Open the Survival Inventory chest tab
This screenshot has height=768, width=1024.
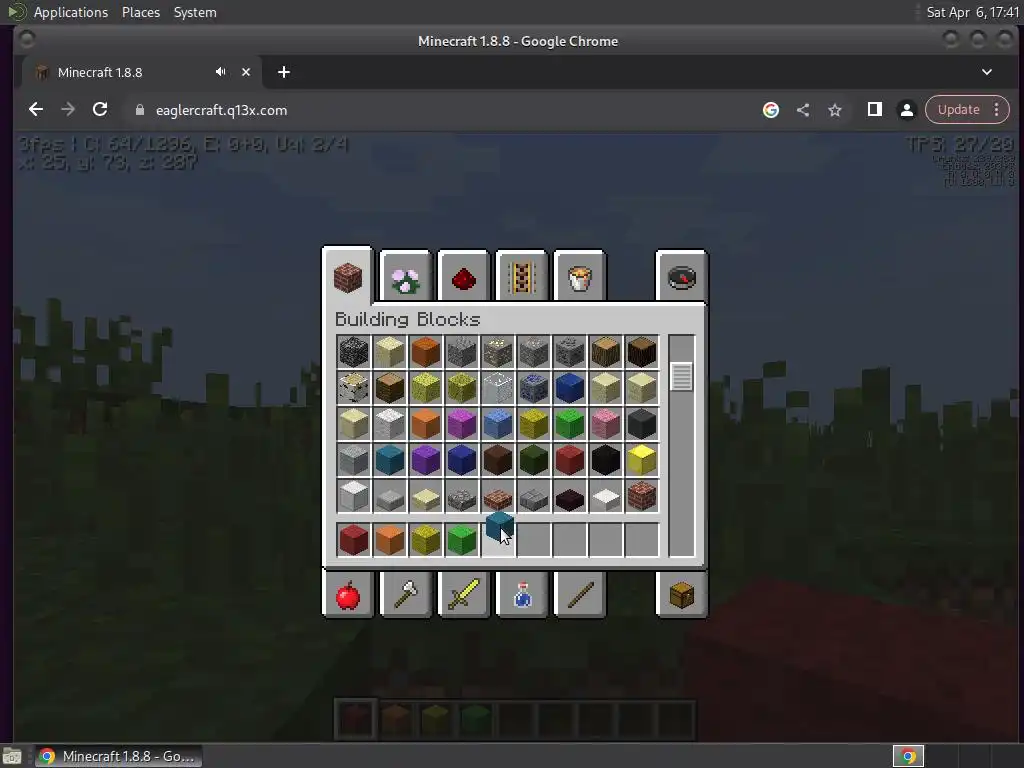[681, 594]
